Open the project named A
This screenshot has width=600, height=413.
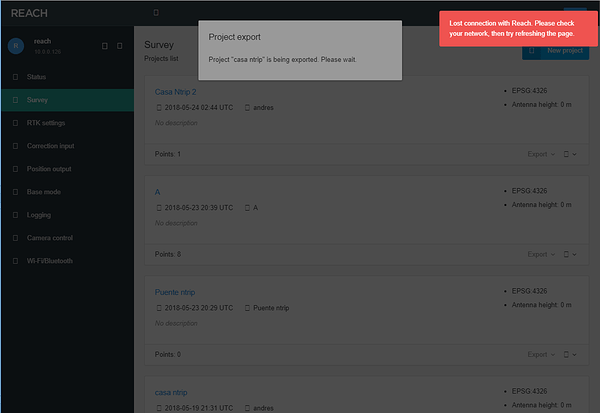157,192
